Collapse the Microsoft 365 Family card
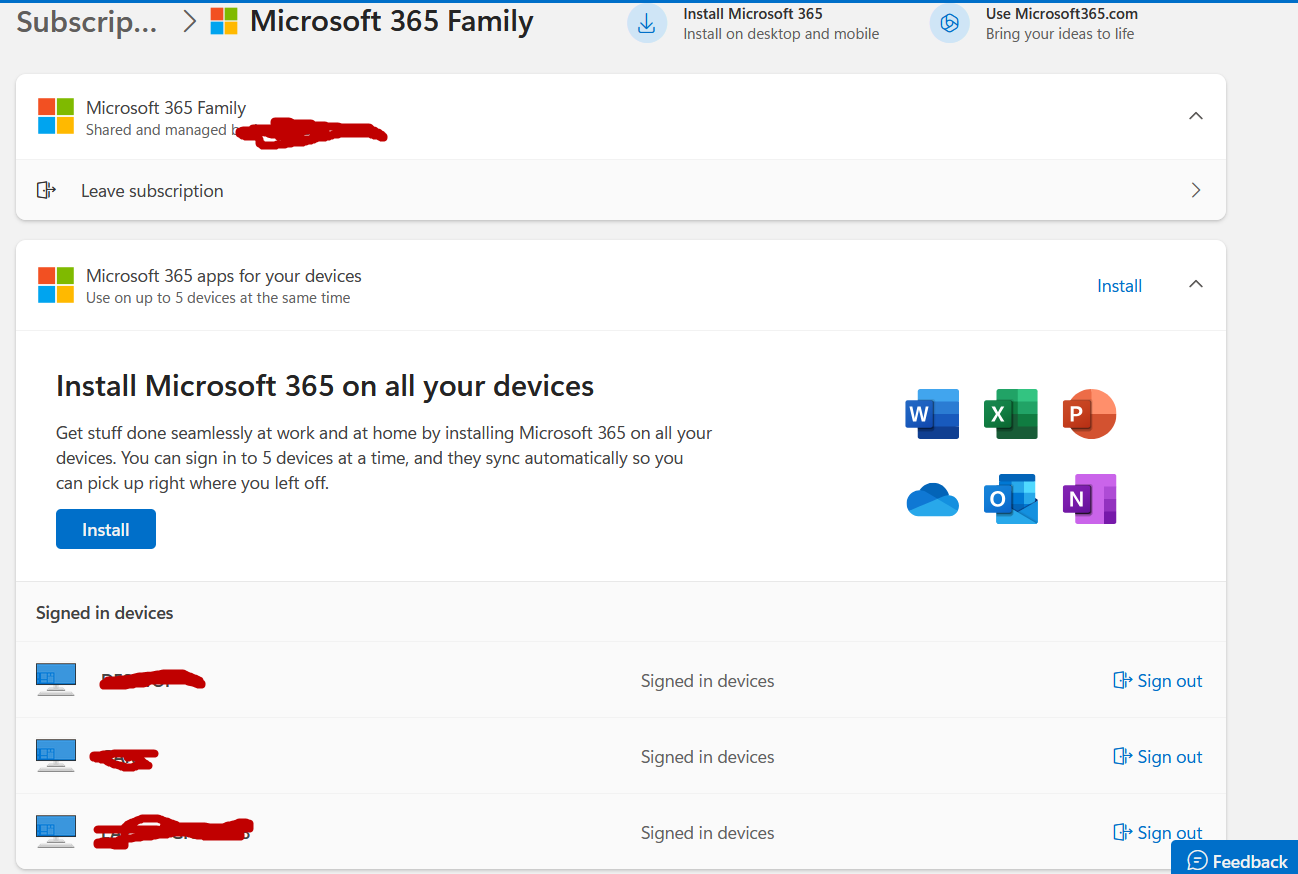Image resolution: width=1298 pixels, height=874 pixels. (x=1195, y=116)
